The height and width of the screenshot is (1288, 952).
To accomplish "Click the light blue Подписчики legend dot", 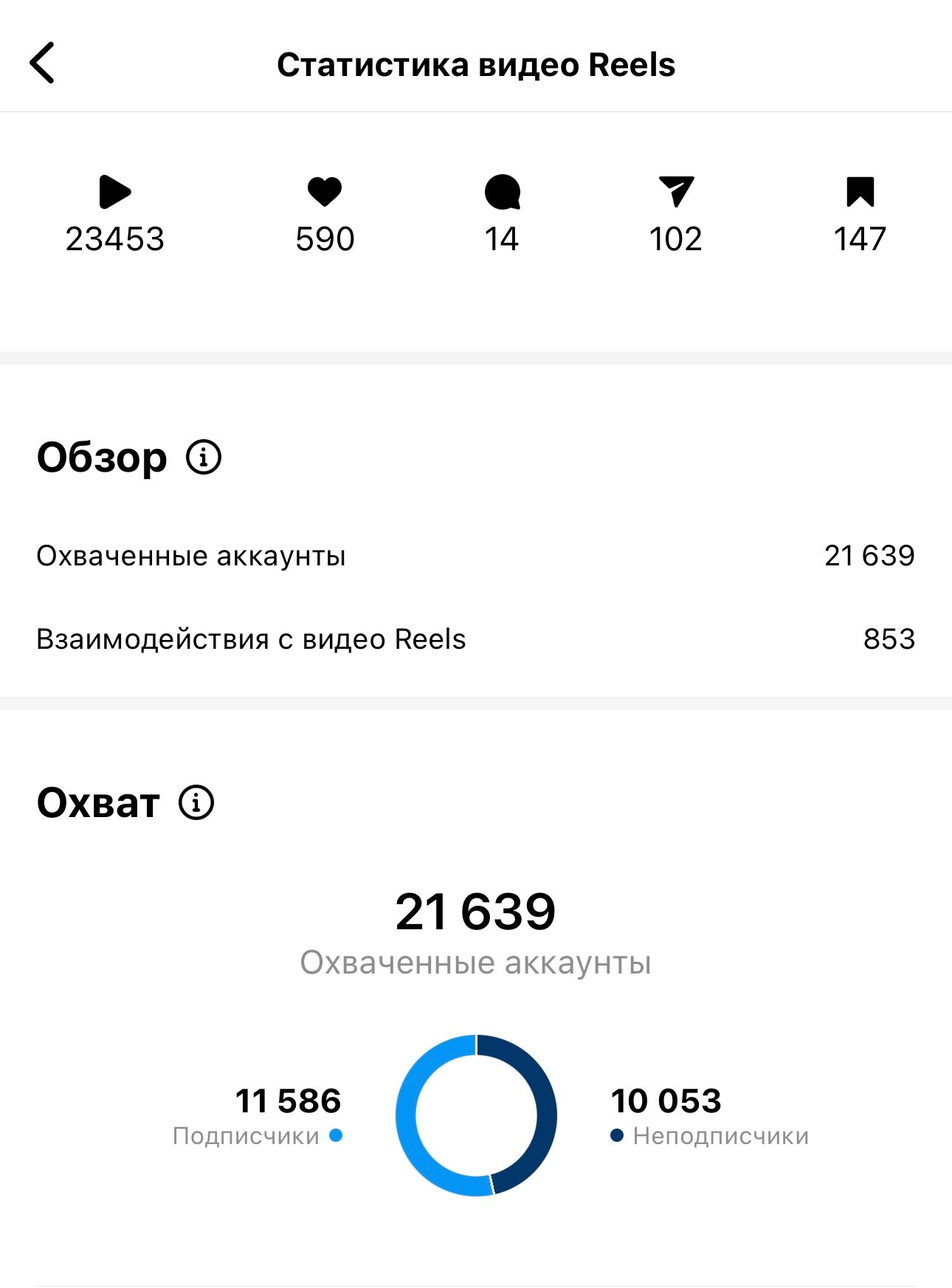I will (336, 1135).
